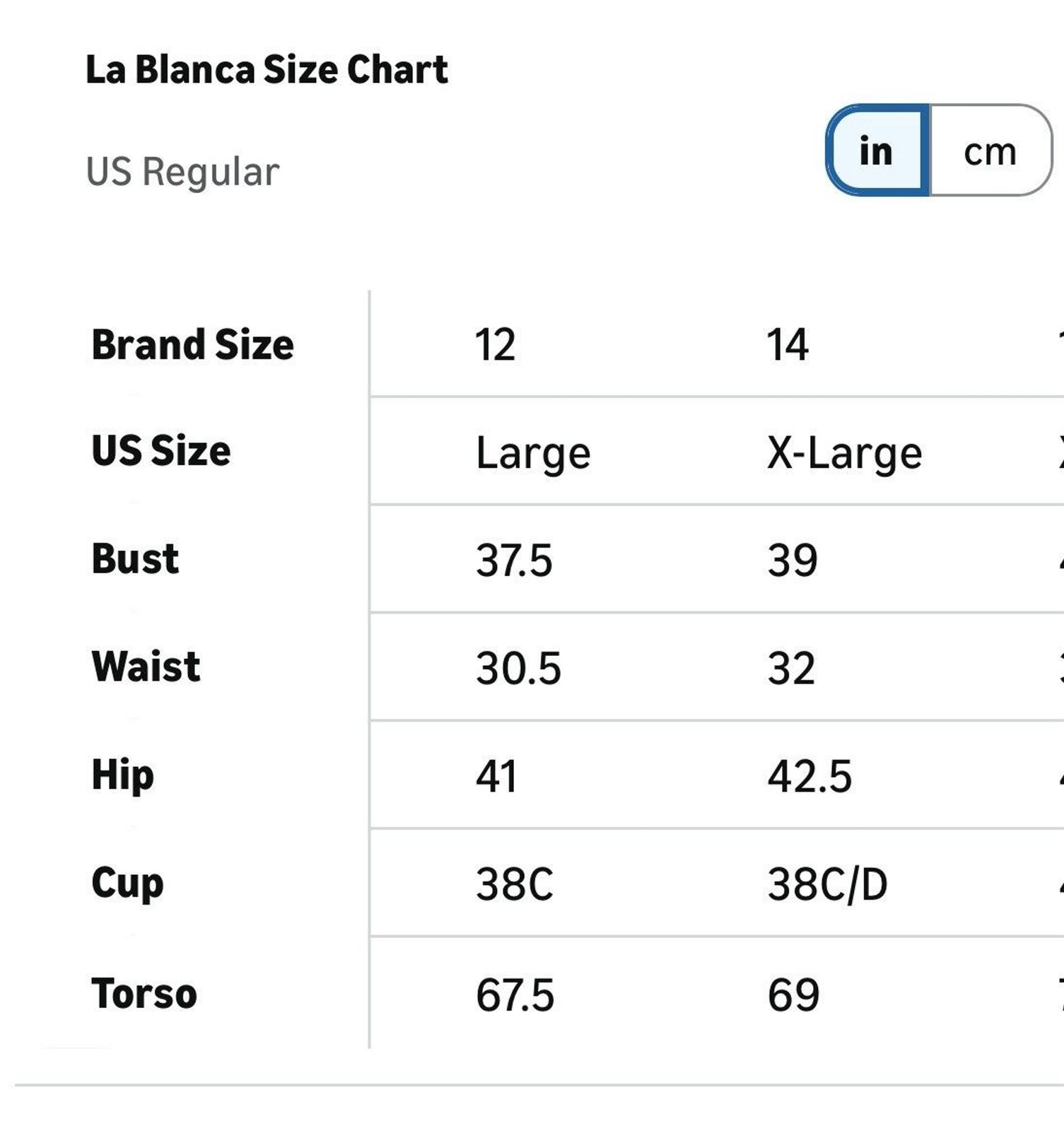1064x1131 pixels.
Task: Click brand size 14 column header
Action: (x=788, y=345)
